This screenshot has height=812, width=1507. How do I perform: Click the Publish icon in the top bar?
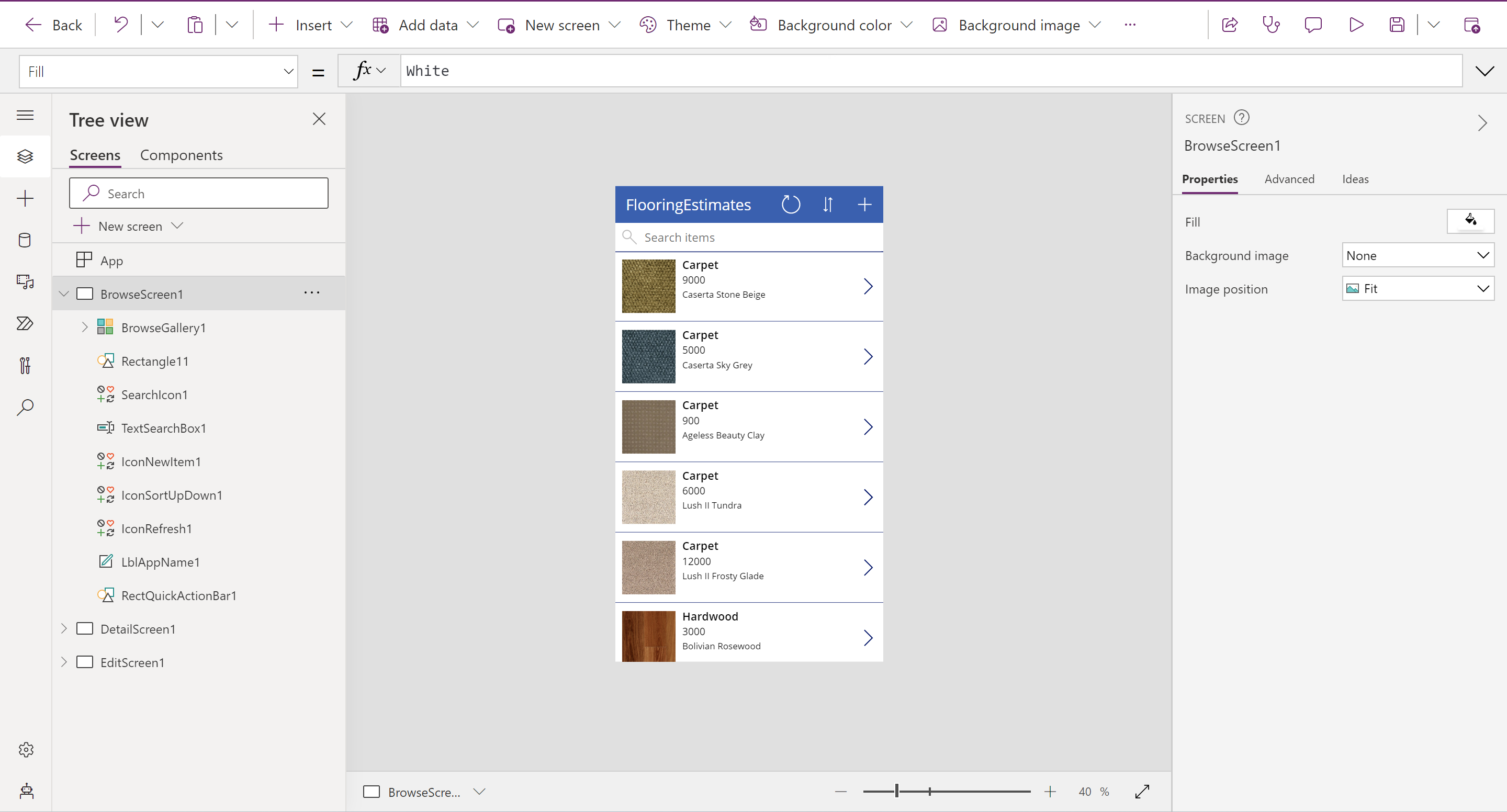coord(1472,25)
